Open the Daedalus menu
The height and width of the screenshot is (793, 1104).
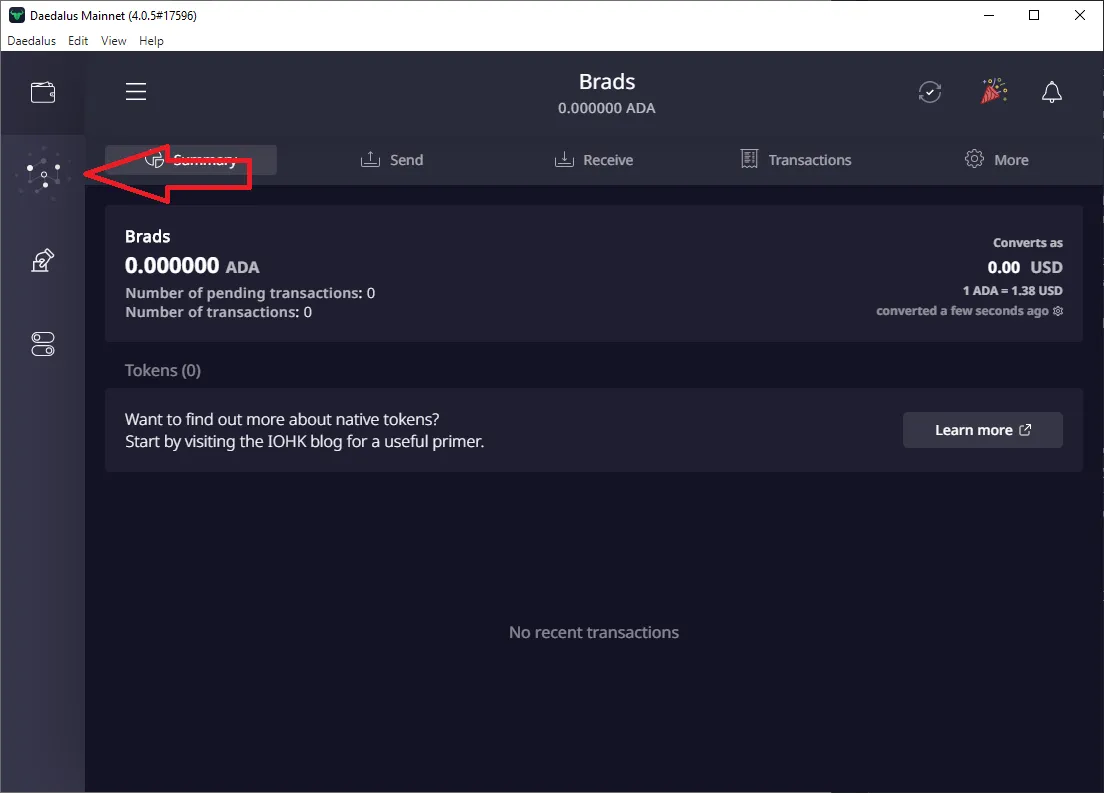[x=32, y=41]
